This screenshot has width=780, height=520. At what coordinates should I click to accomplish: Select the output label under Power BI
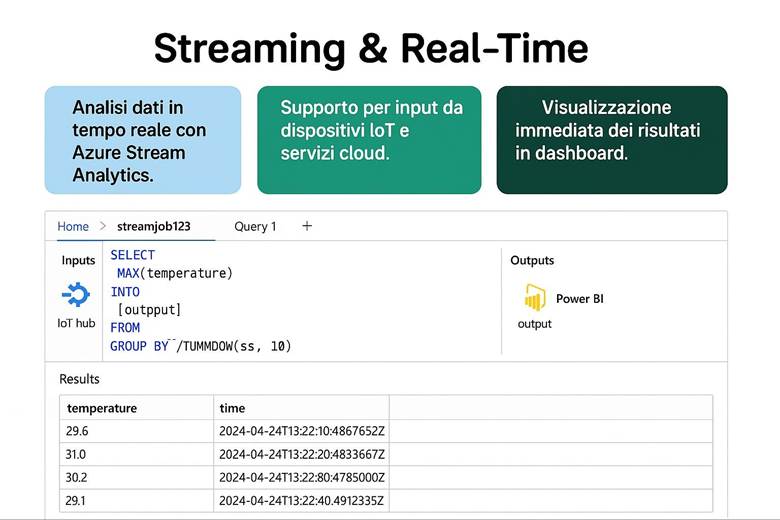coord(534,324)
